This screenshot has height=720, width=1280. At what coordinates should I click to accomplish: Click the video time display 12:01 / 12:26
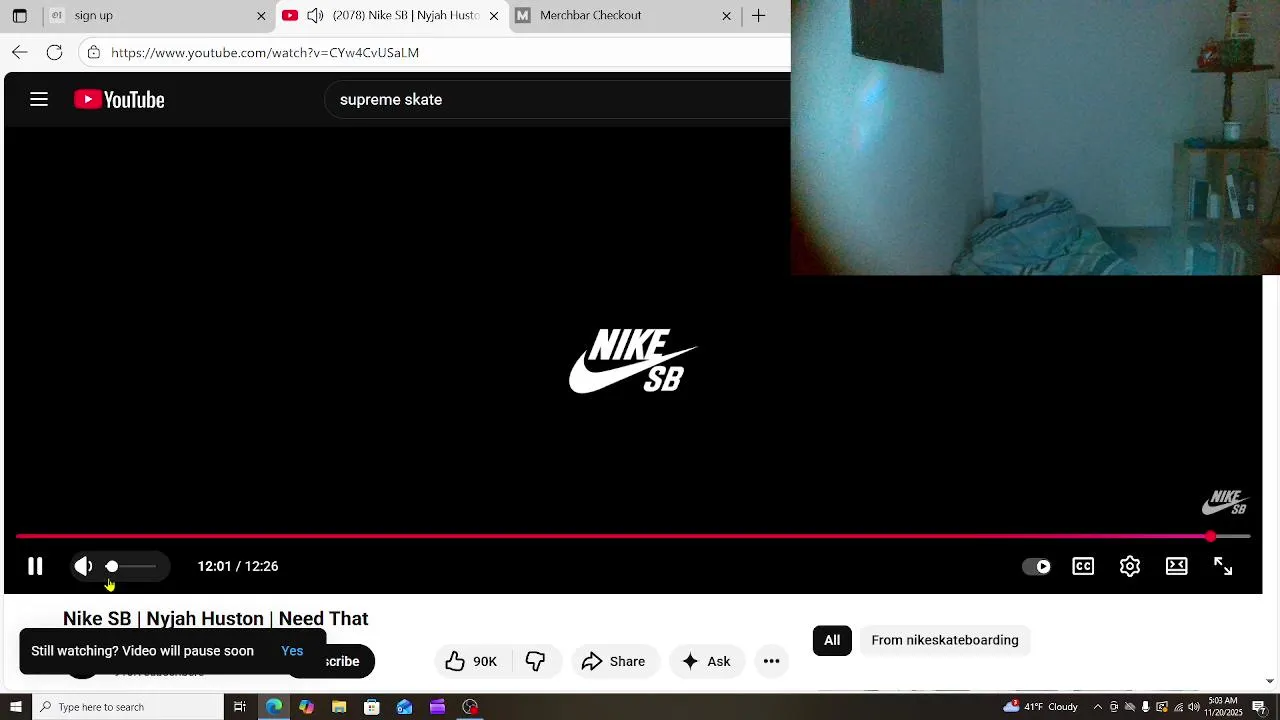pyautogui.click(x=238, y=566)
